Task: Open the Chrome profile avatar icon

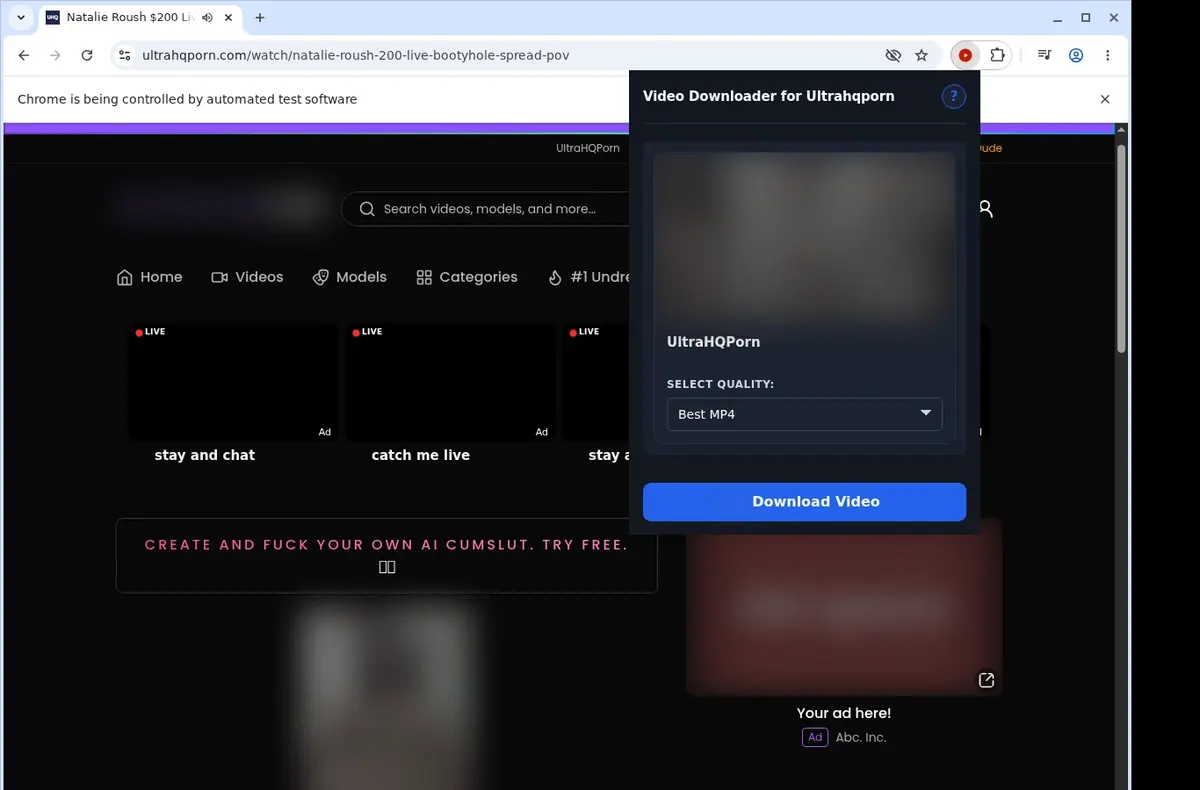Action: 1076,56
